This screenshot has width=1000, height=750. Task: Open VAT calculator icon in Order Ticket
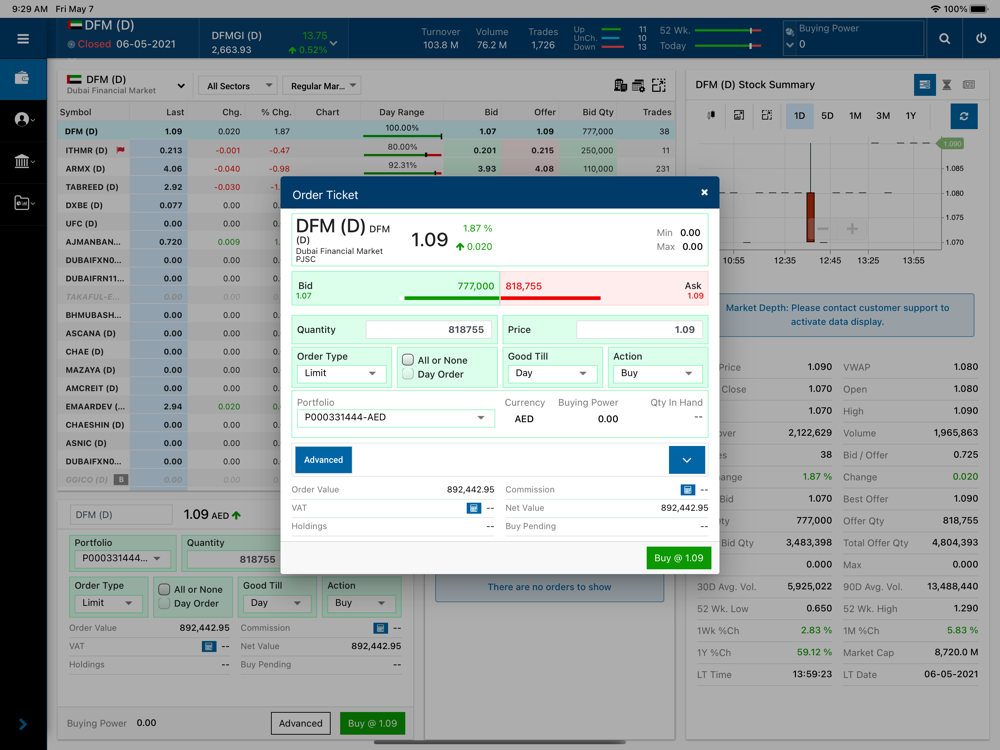click(473, 508)
